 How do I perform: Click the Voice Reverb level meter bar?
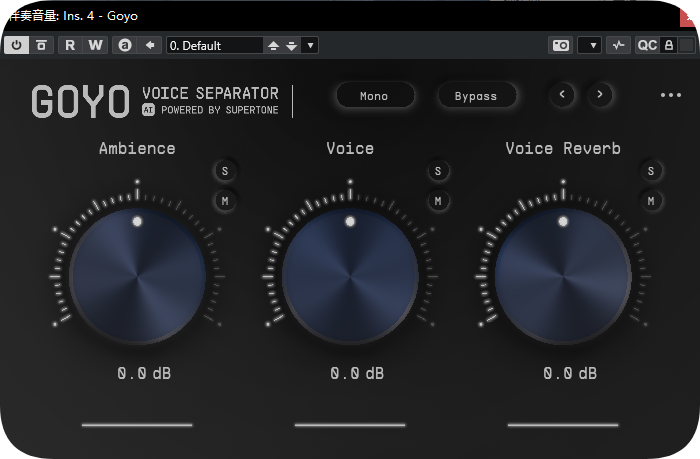pyautogui.click(x=563, y=425)
